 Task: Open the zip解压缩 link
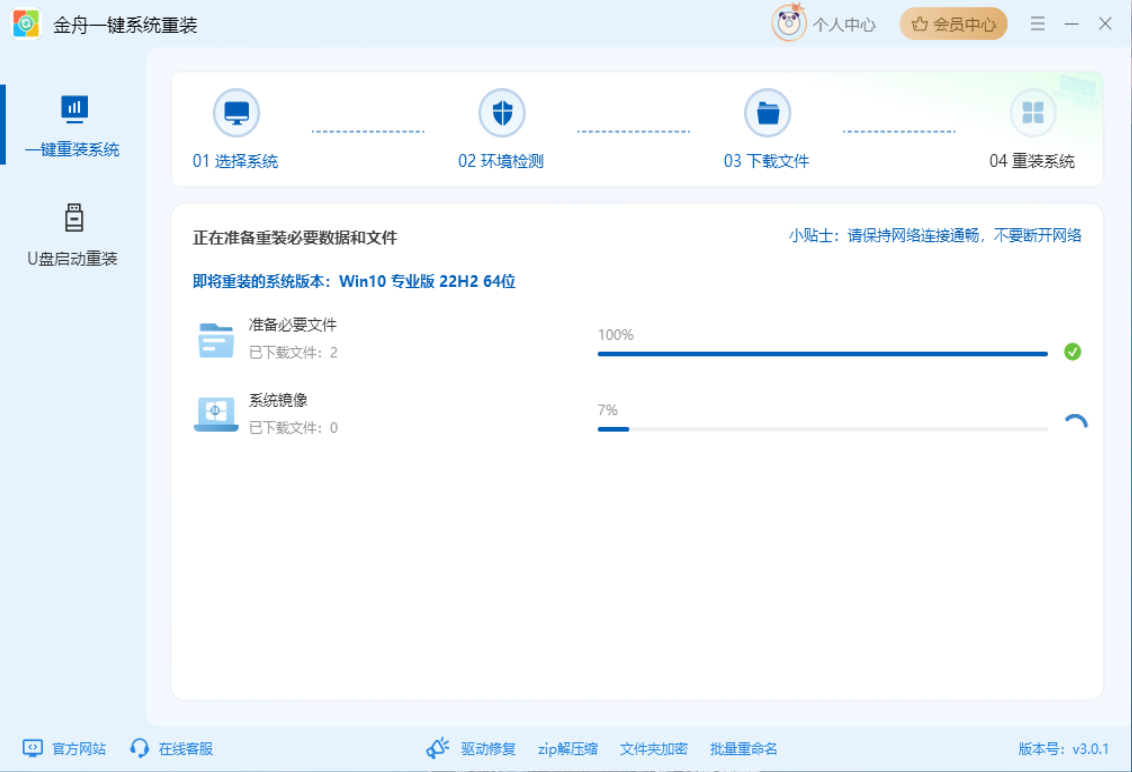pyautogui.click(x=567, y=749)
